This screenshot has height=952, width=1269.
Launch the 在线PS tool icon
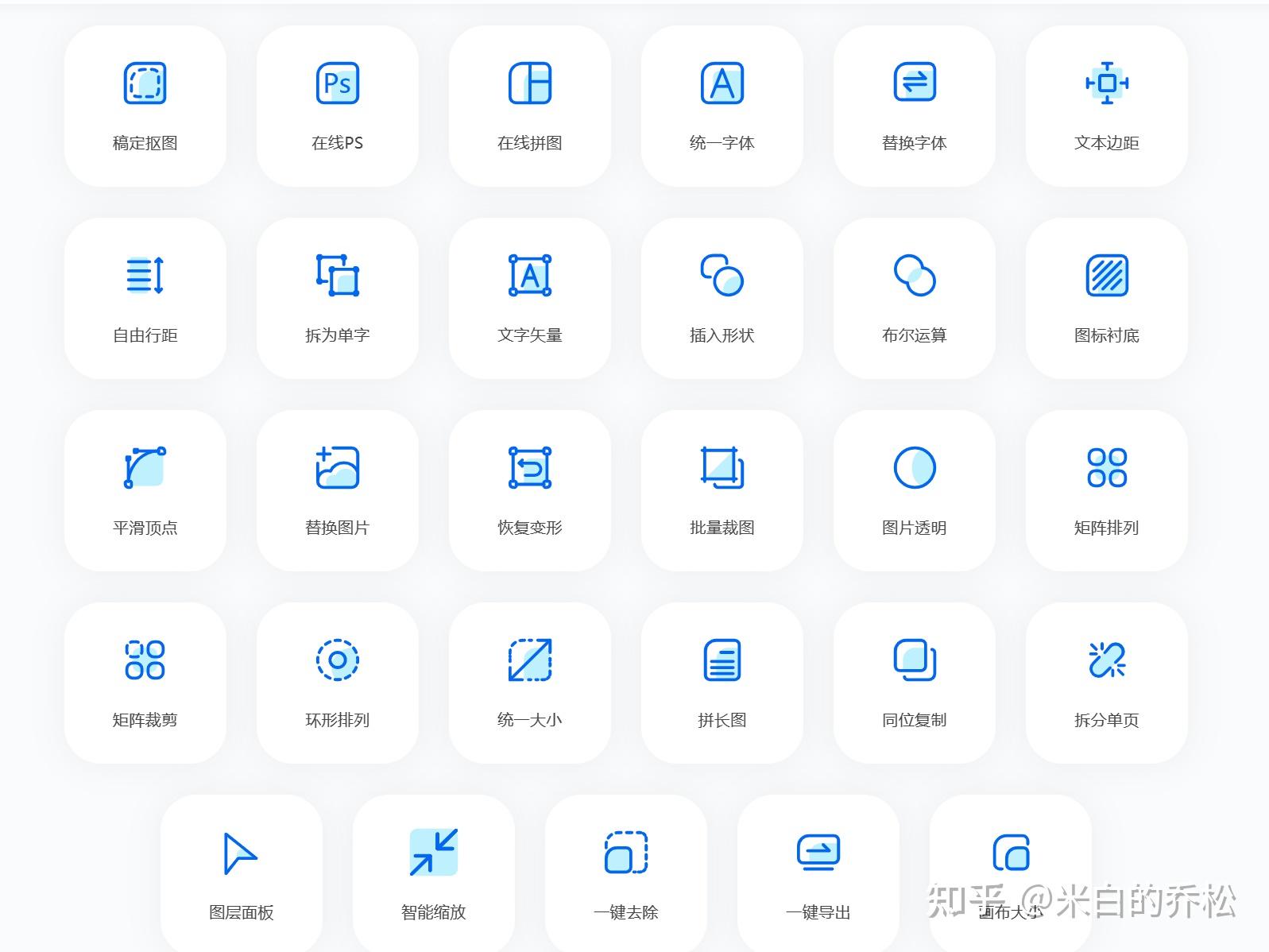tap(338, 83)
